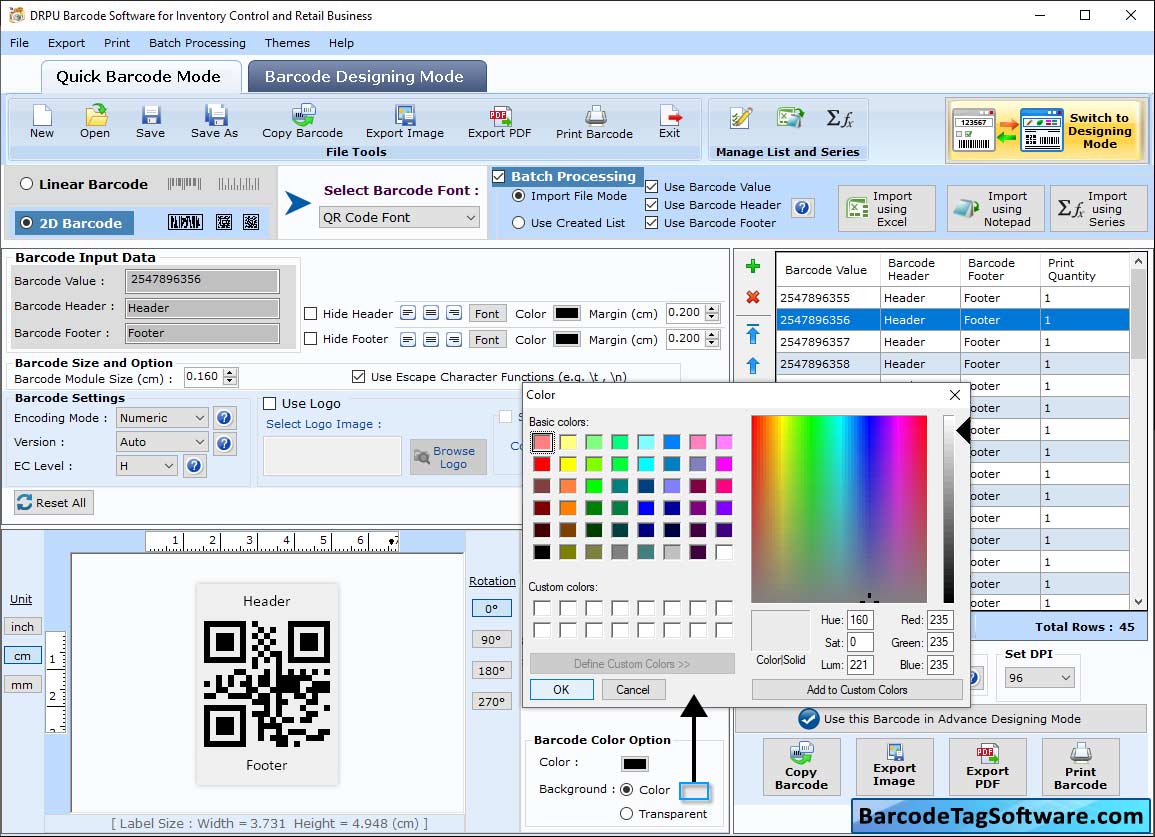Screen dimensions: 1155x837
Task: Open the Encoding Mode dropdown
Action: [x=162, y=418]
